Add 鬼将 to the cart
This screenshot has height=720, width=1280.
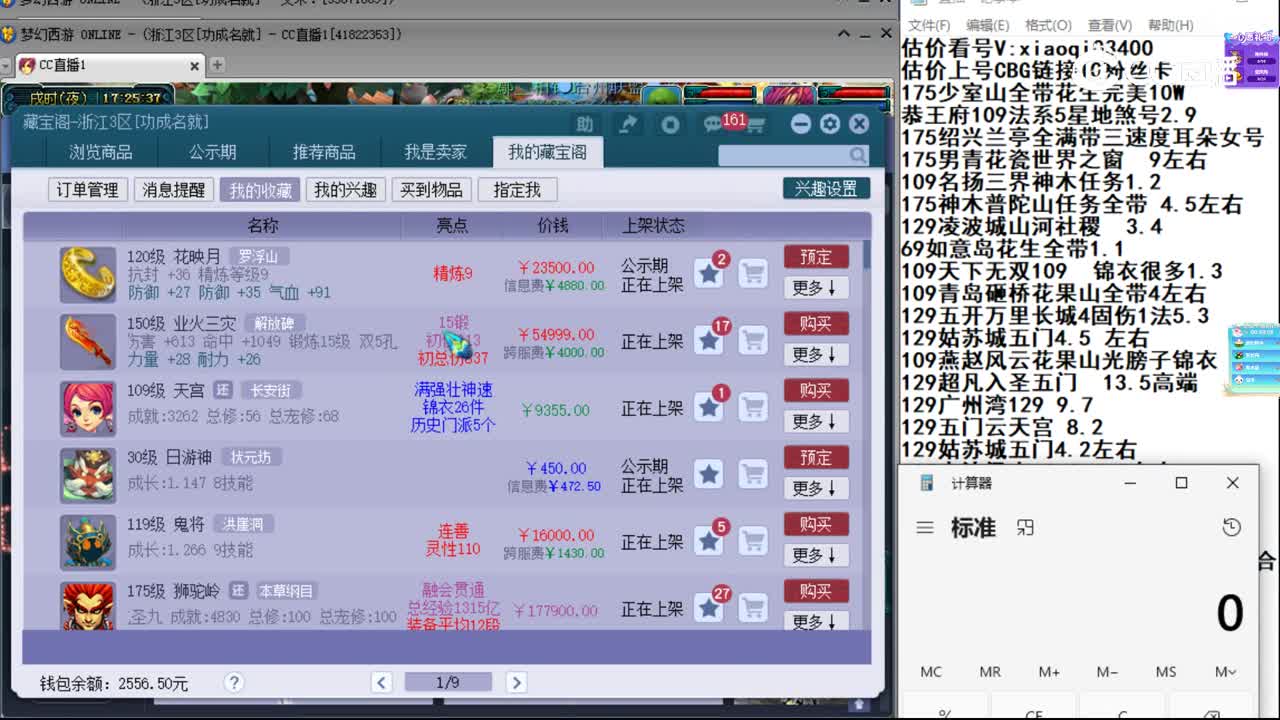click(x=753, y=541)
